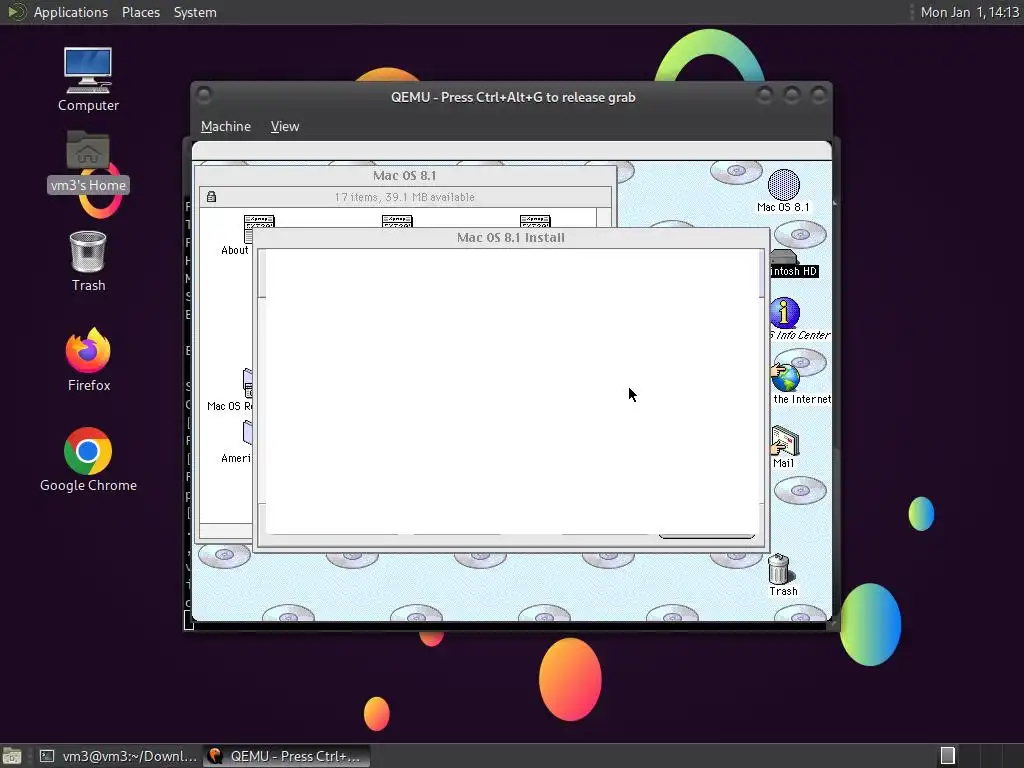Select the Macintosh HD drive icon
1024x768 pixels.
point(793,264)
